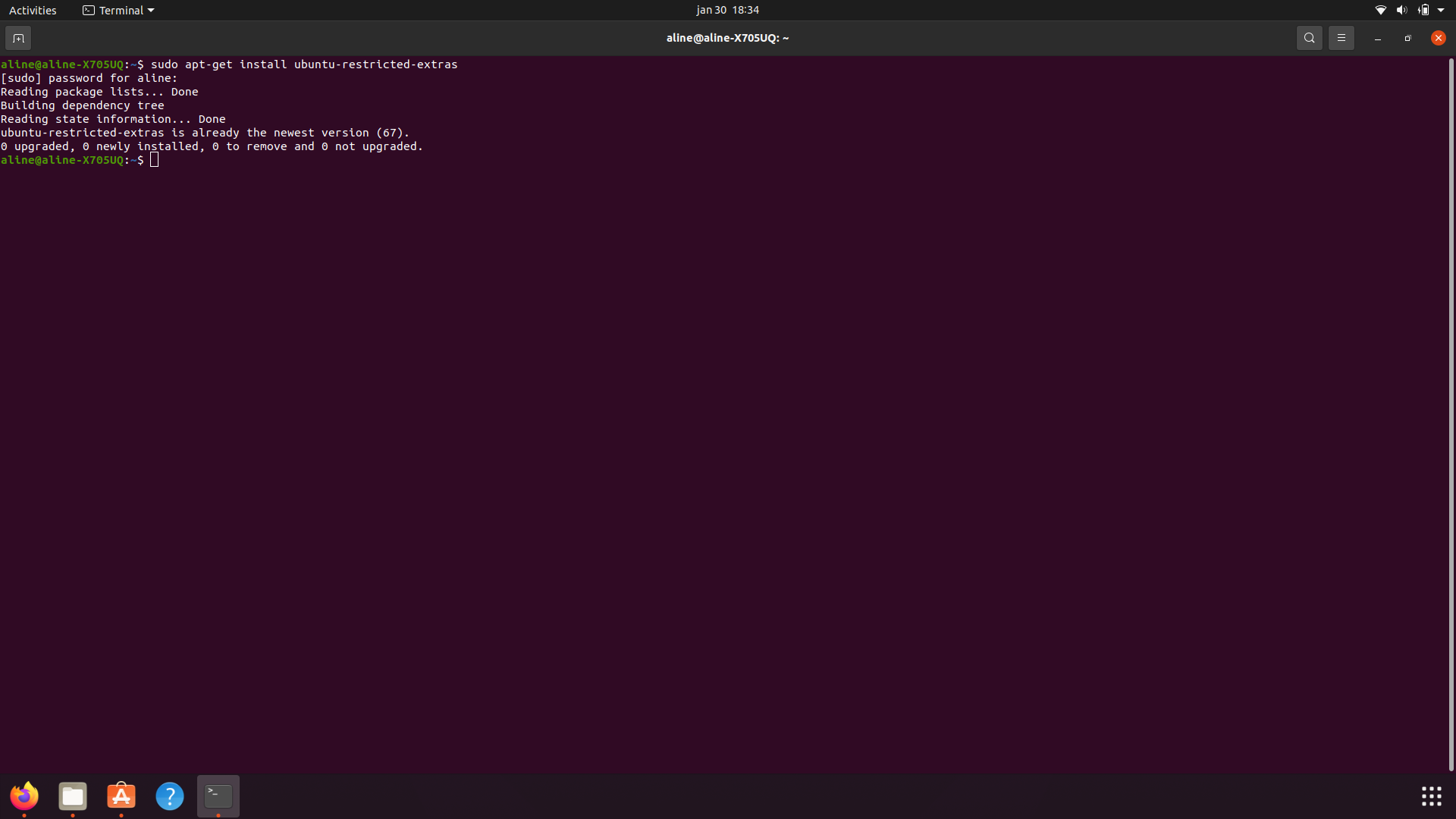1456x819 pixels.
Task: Click the terminal vertical scrollbar
Action: 1451,414
